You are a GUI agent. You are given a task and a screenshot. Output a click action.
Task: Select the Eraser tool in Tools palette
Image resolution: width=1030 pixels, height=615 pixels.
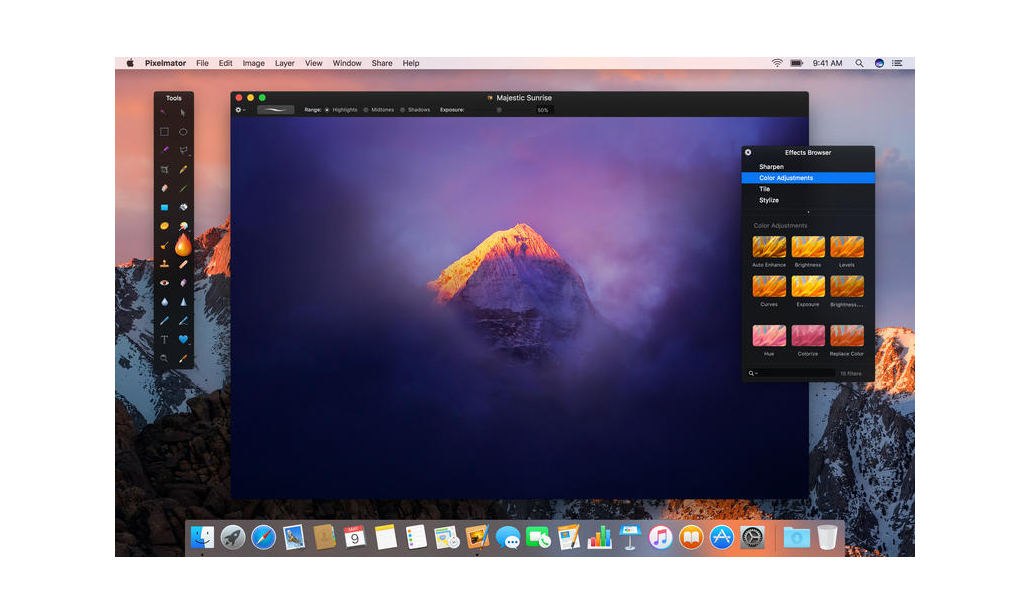[x=164, y=188]
